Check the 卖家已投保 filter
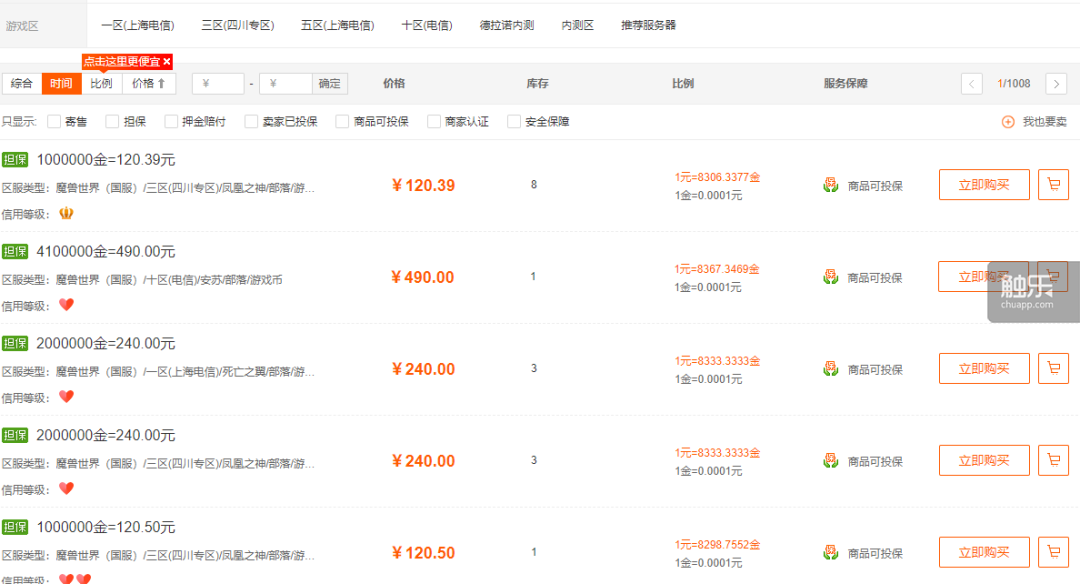The height and width of the screenshot is (584, 1080). (251, 122)
